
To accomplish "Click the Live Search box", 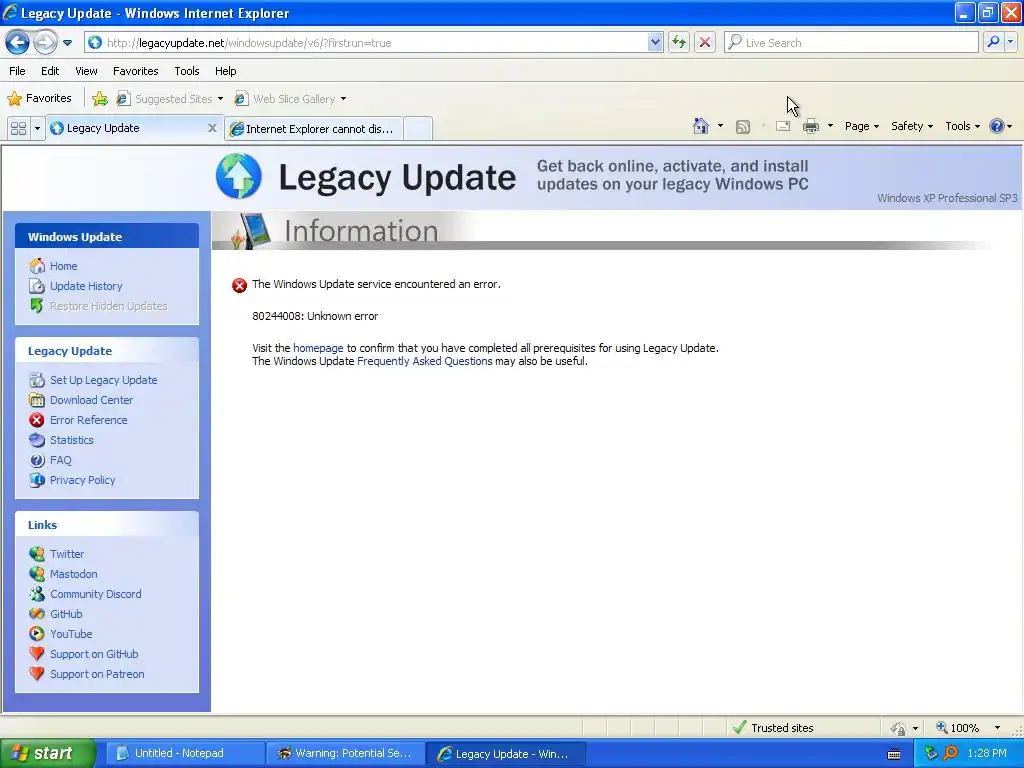I will point(852,43).
